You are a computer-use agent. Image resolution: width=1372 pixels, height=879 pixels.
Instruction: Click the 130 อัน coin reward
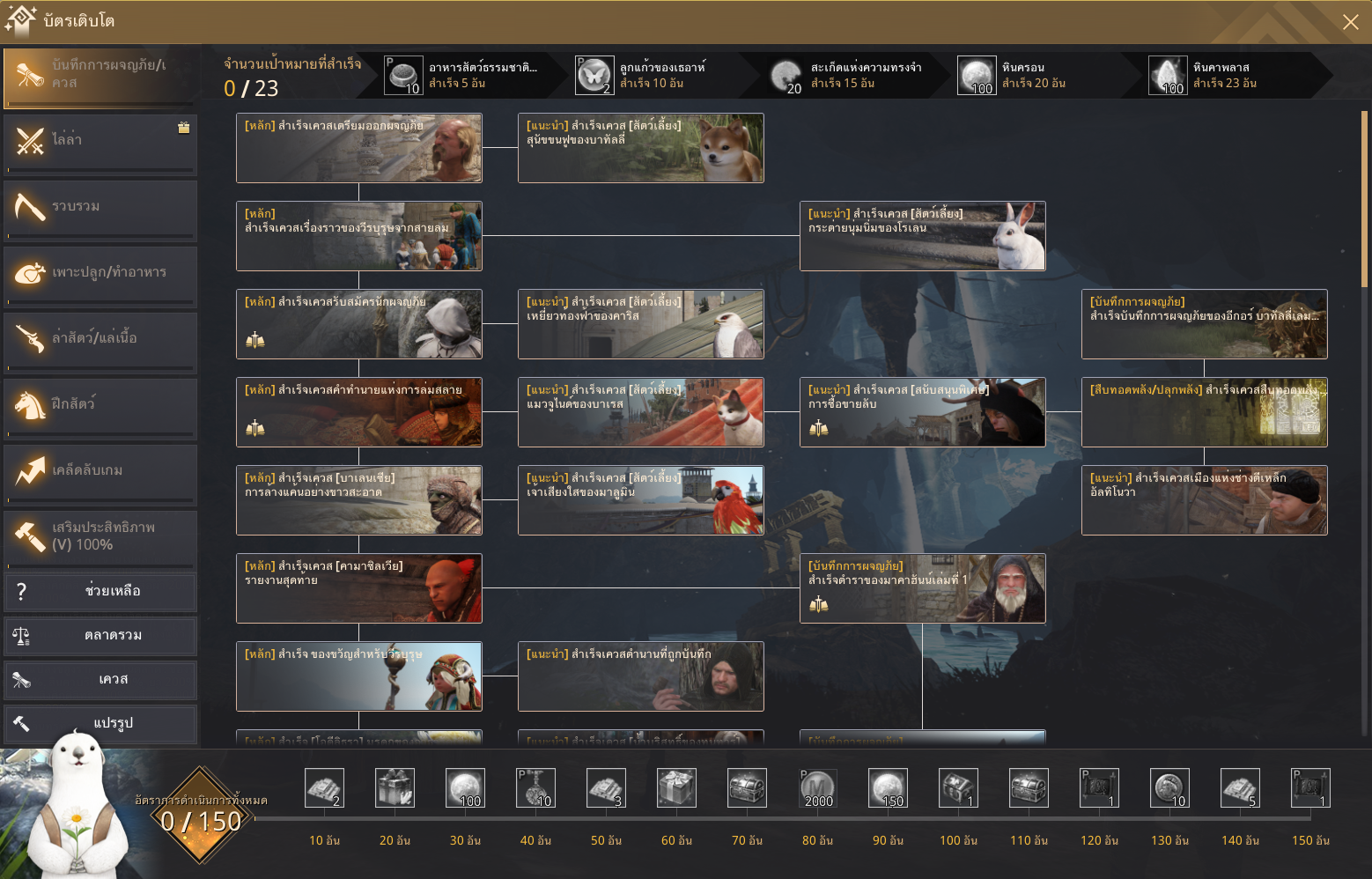tap(1169, 788)
